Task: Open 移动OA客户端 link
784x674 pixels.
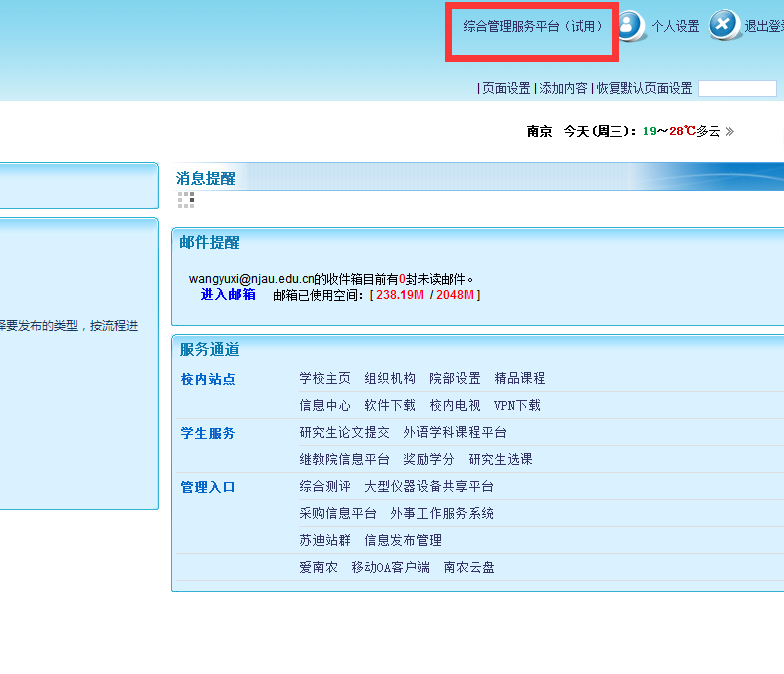Action: pyautogui.click(x=390, y=567)
